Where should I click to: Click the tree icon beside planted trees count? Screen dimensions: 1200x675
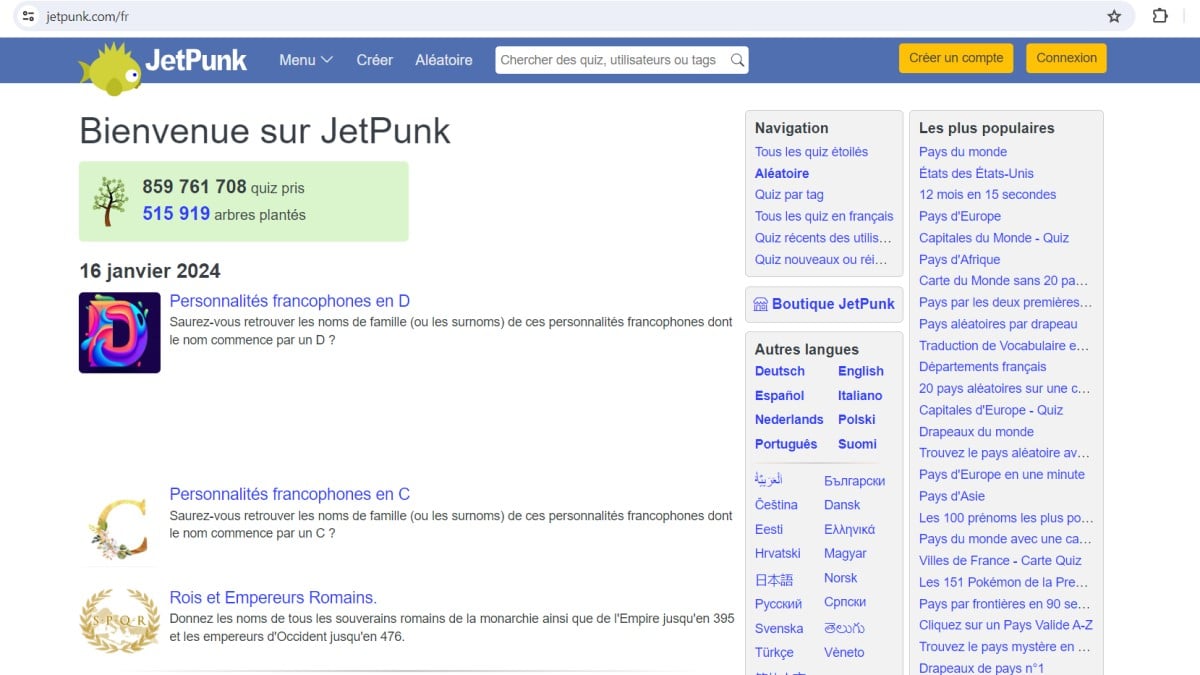(110, 201)
